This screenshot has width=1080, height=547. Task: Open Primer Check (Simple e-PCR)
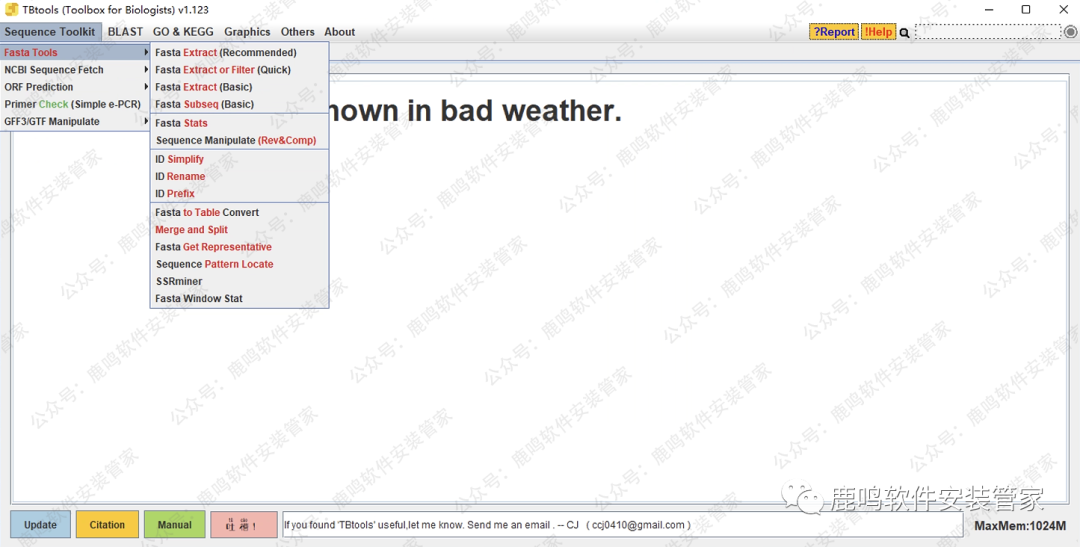click(x=72, y=104)
